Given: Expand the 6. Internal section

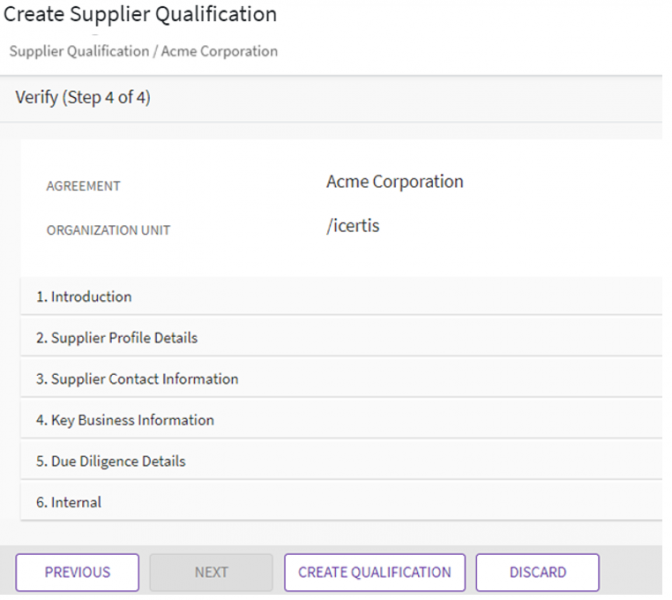Looking at the screenshot, I should pos(69,502).
